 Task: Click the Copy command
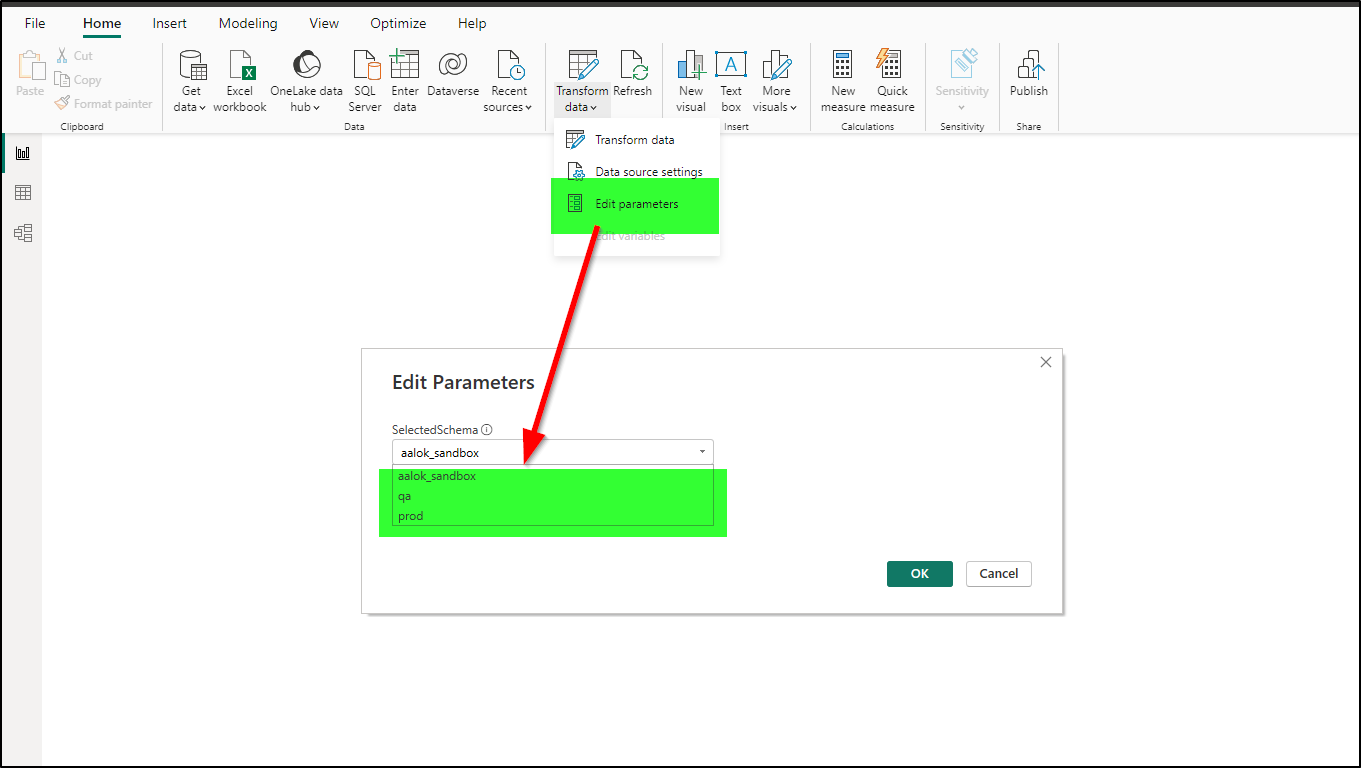click(78, 80)
